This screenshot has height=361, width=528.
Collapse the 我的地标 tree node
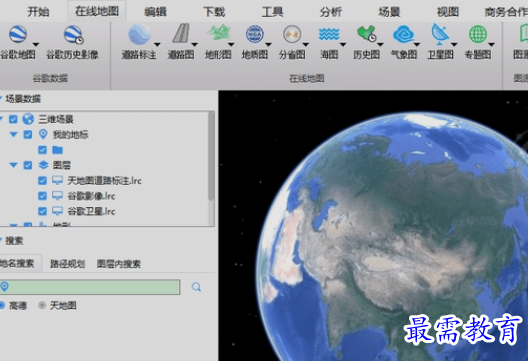click(13, 134)
